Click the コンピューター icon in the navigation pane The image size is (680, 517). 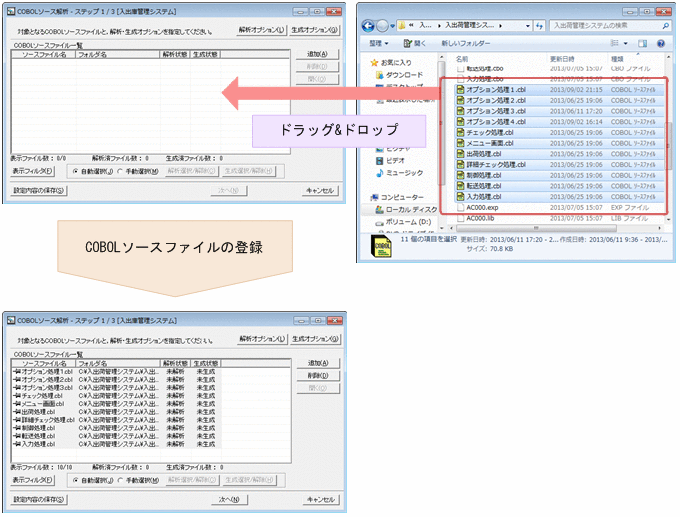pos(374,197)
